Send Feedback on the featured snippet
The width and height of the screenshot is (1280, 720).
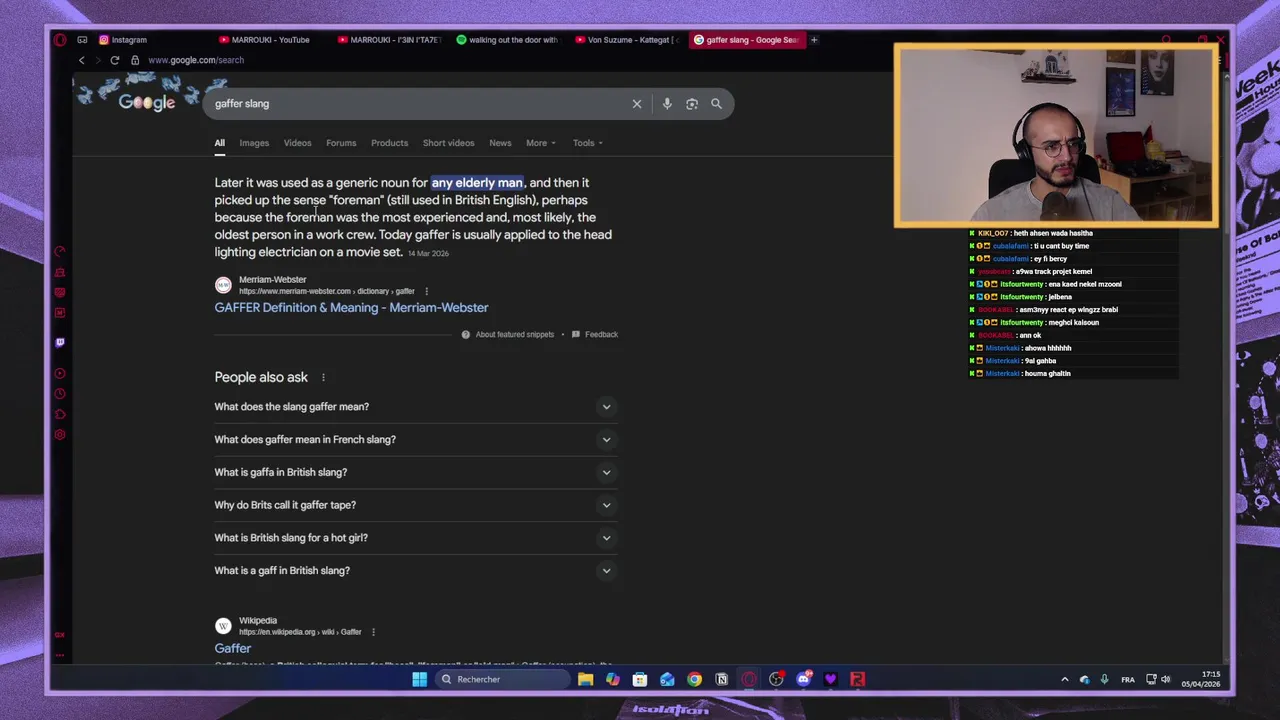coord(594,335)
